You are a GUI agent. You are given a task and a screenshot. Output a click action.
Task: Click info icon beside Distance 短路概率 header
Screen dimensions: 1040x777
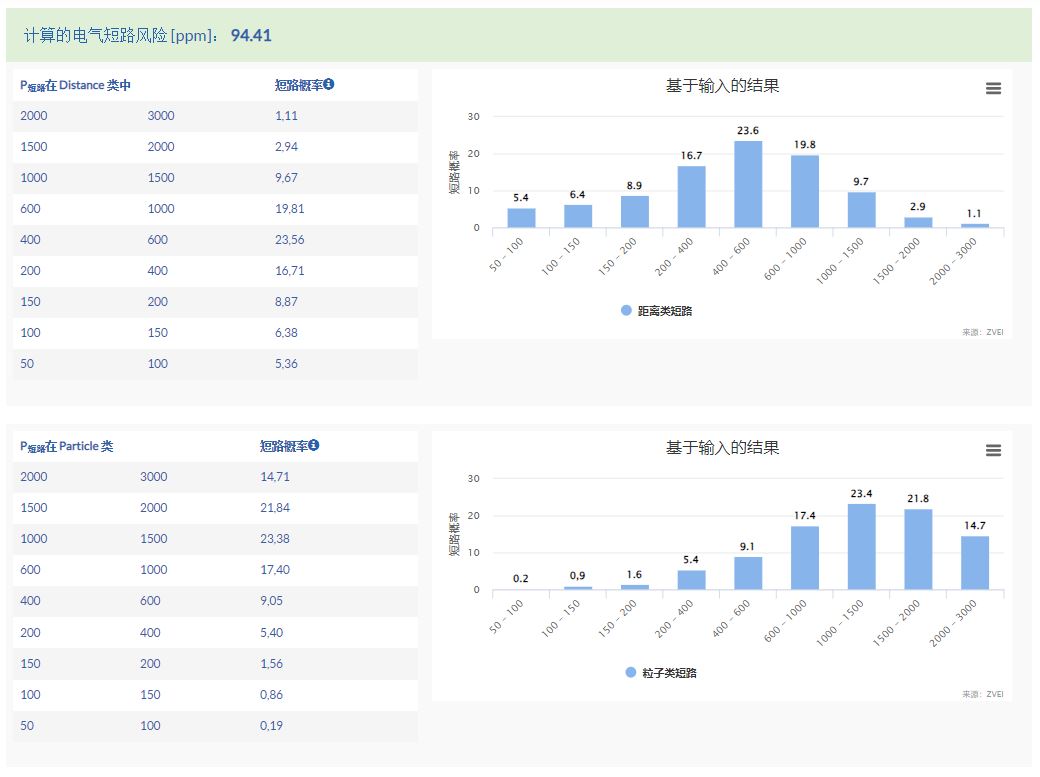click(329, 84)
